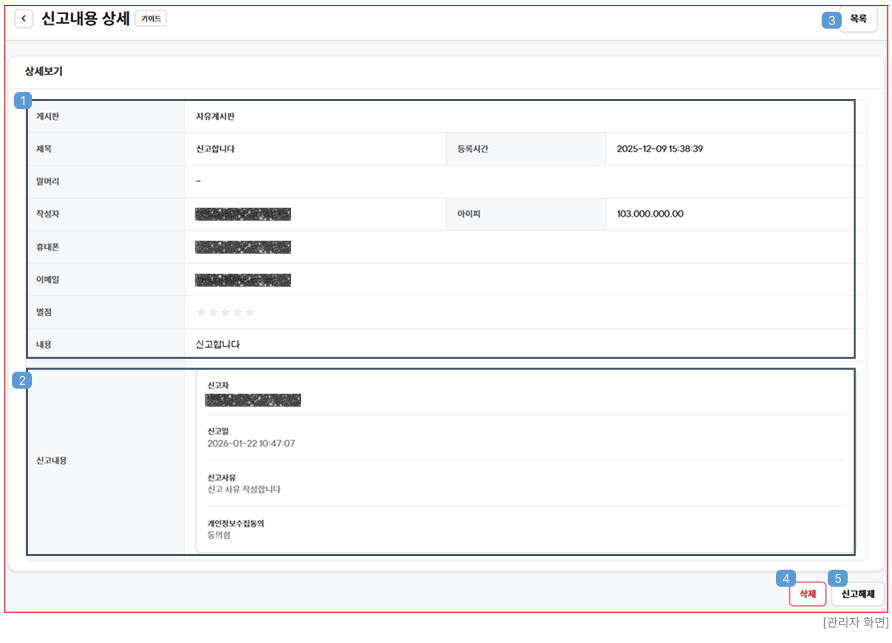Click the 신고일 date 2026-01-22 10:47:07

[x=251, y=443]
